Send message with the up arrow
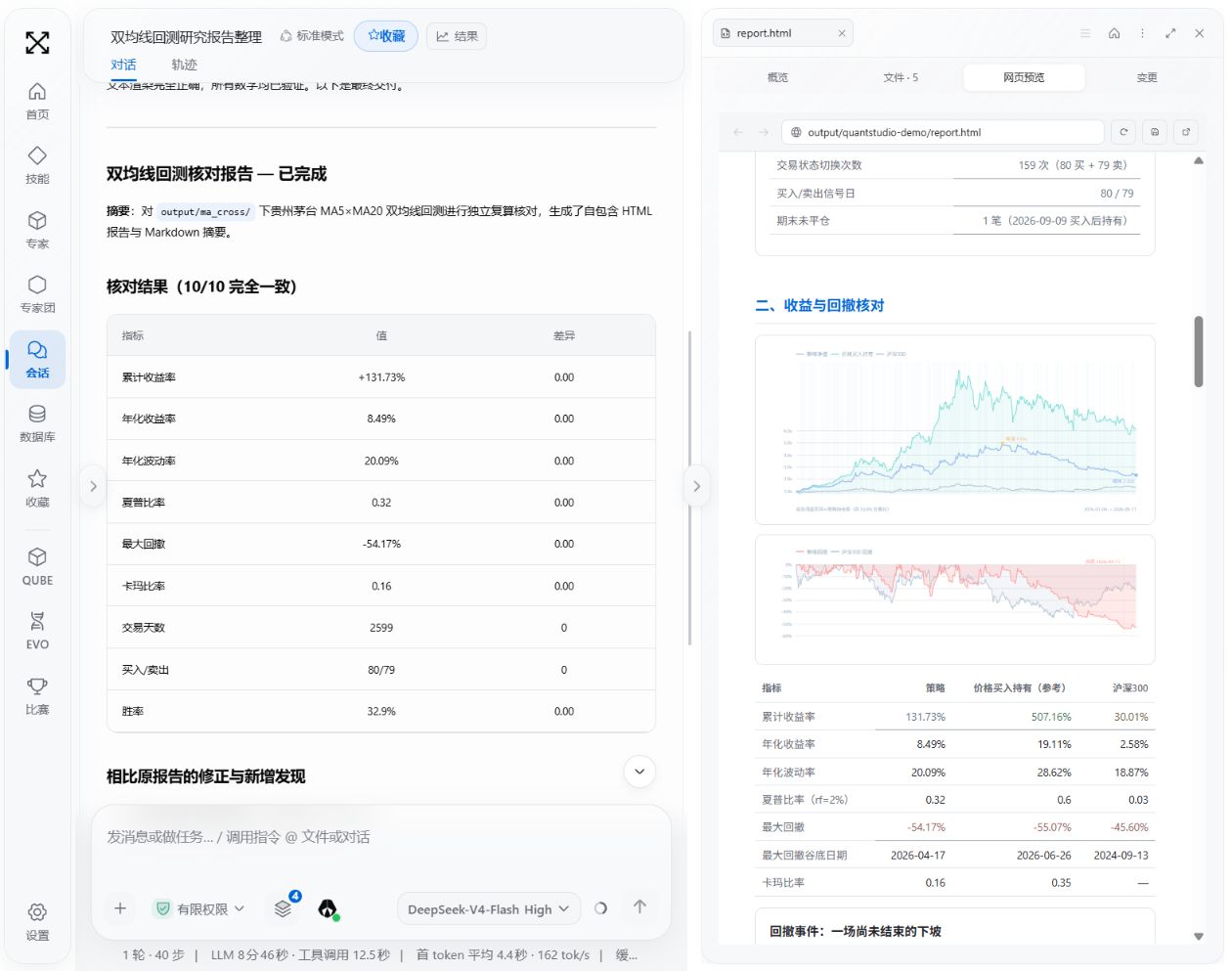1232x971 pixels. [x=639, y=906]
